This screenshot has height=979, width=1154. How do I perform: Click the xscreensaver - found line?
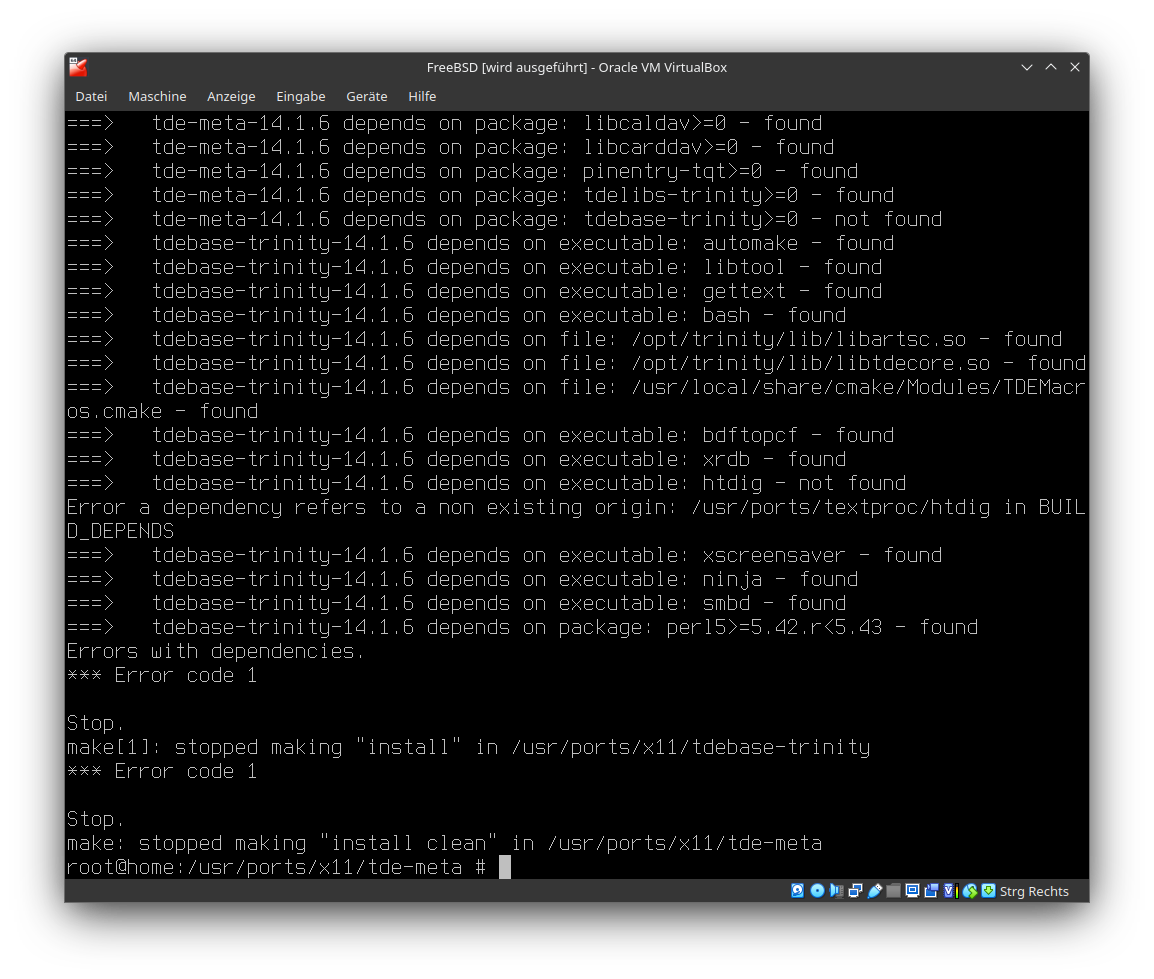click(504, 555)
